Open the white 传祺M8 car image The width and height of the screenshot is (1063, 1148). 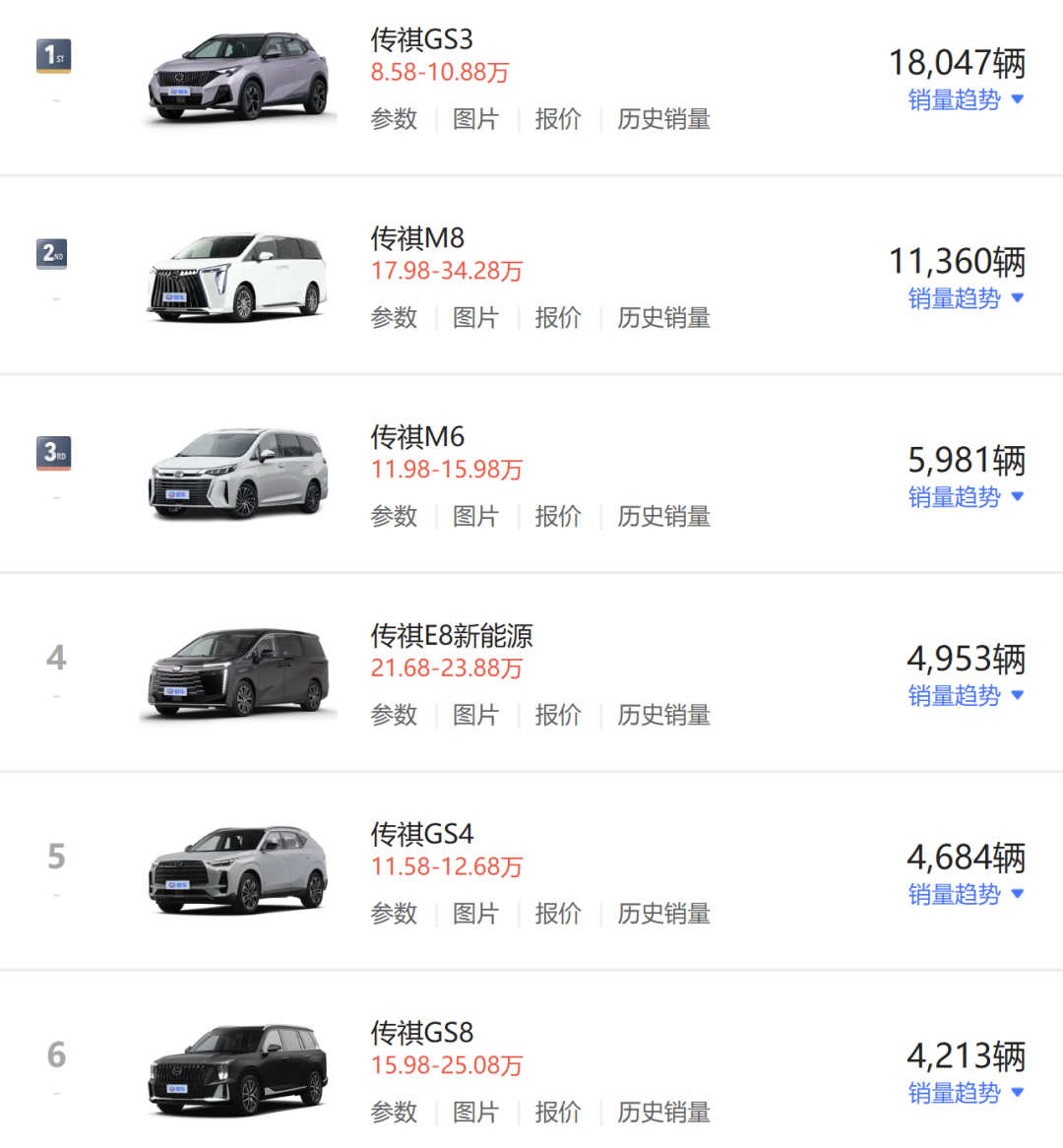[238, 277]
